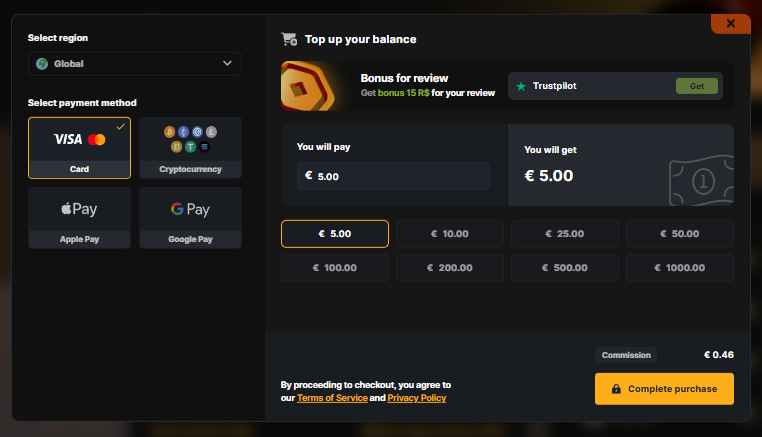
Task: Pick the € 10.00 preset amount
Action: click(x=449, y=234)
